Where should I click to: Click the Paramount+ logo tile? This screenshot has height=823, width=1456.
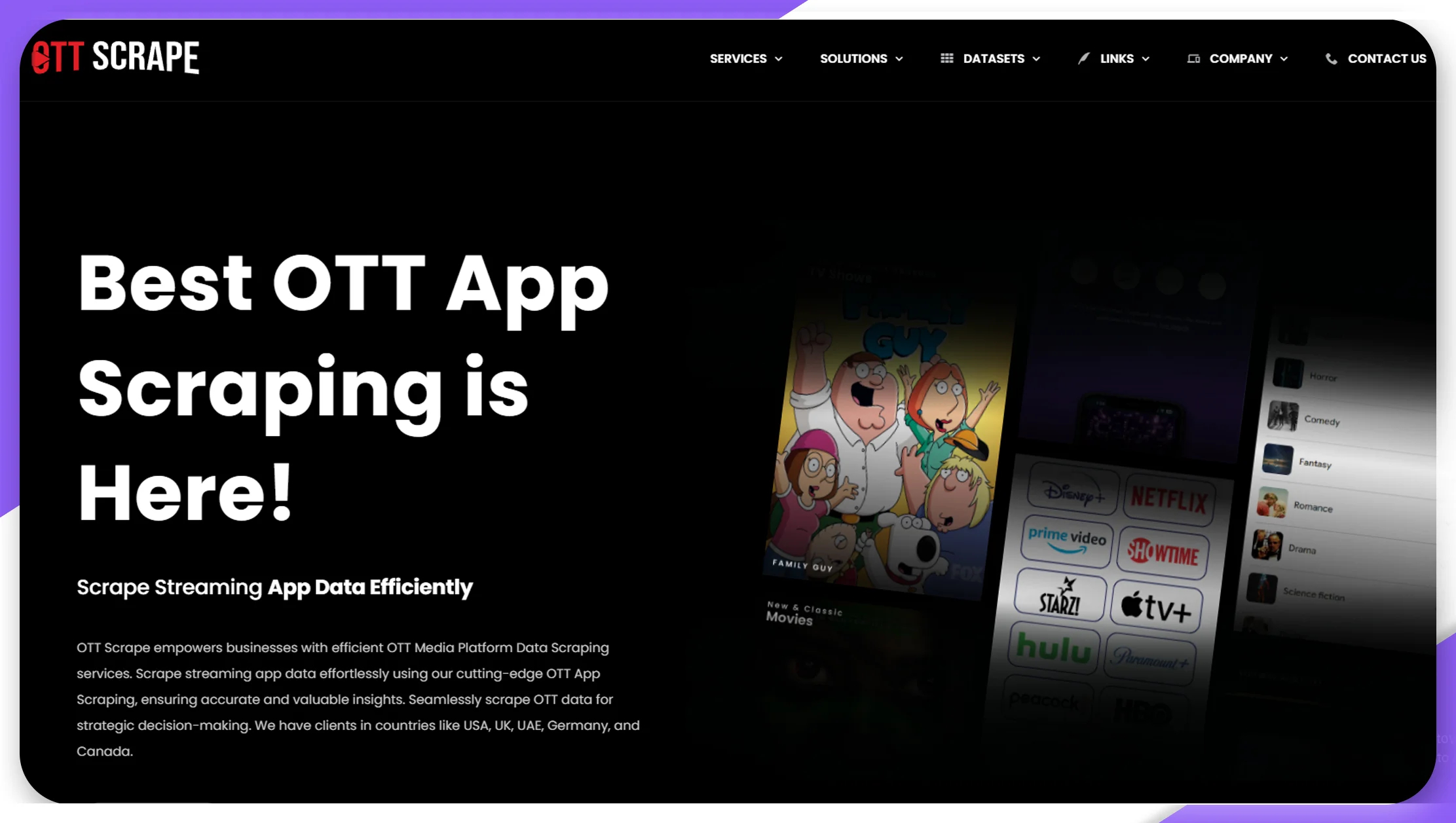pyautogui.click(x=1150, y=659)
